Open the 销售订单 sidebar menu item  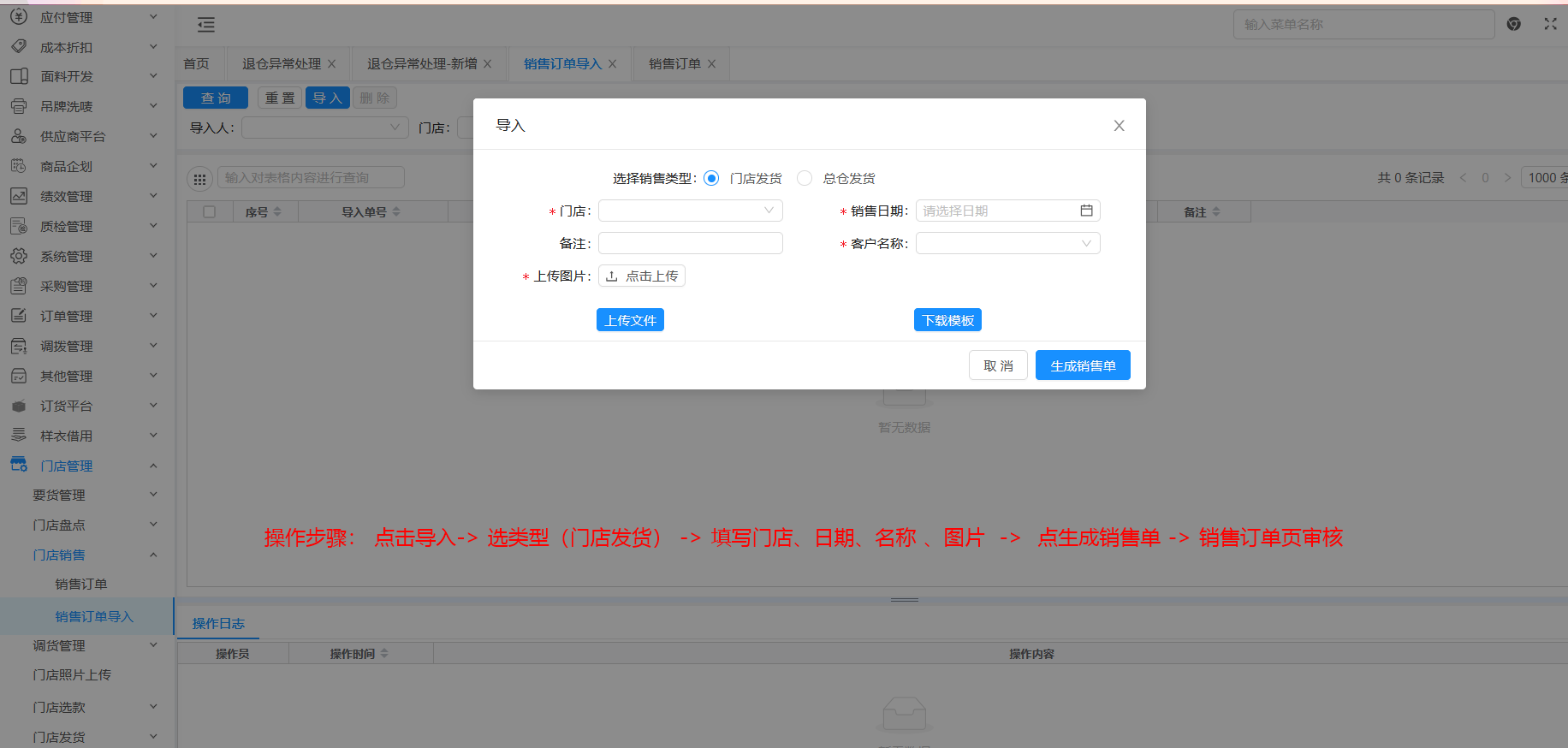pyautogui.click(x=81, y=585)
